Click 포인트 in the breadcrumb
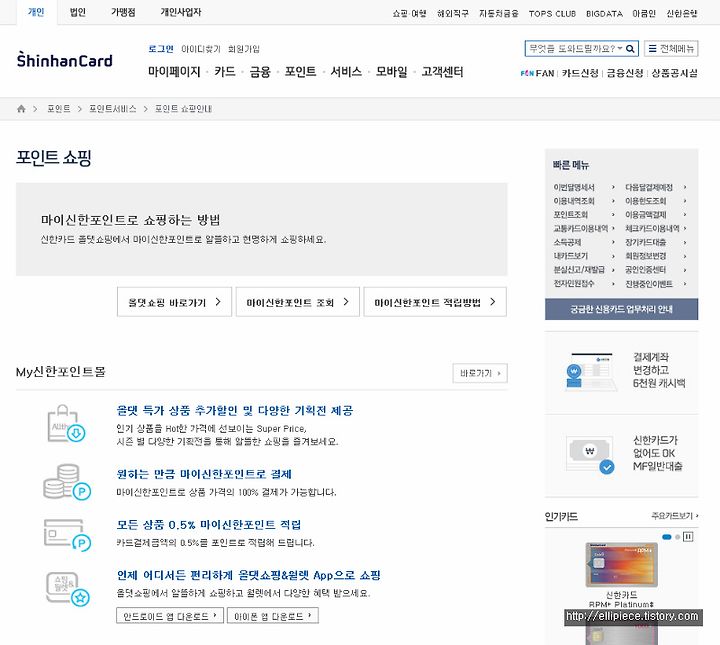 click(59, 109)
